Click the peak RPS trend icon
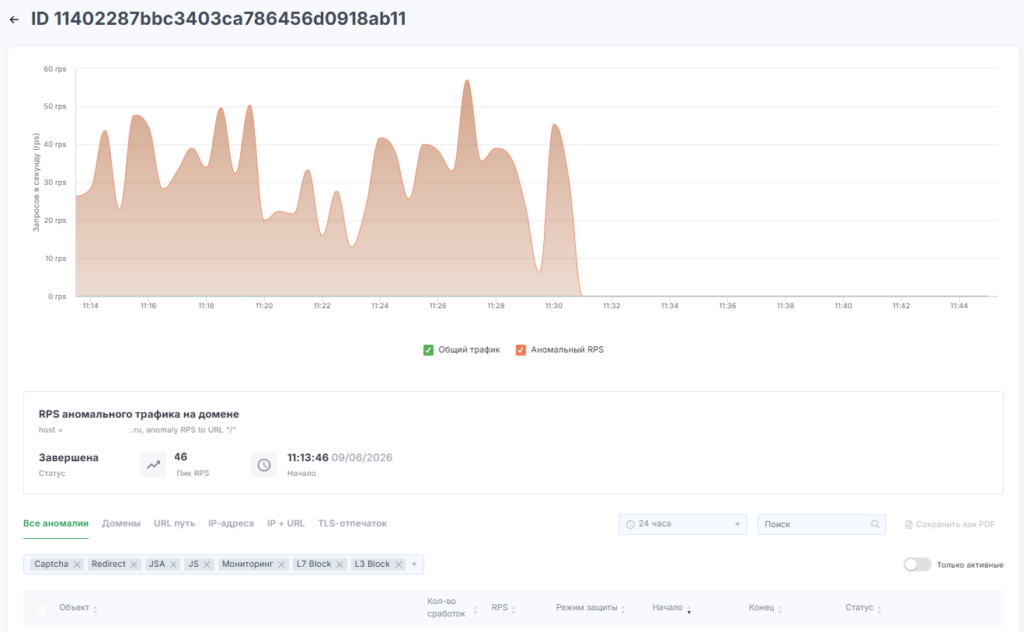 click(153, 465)
